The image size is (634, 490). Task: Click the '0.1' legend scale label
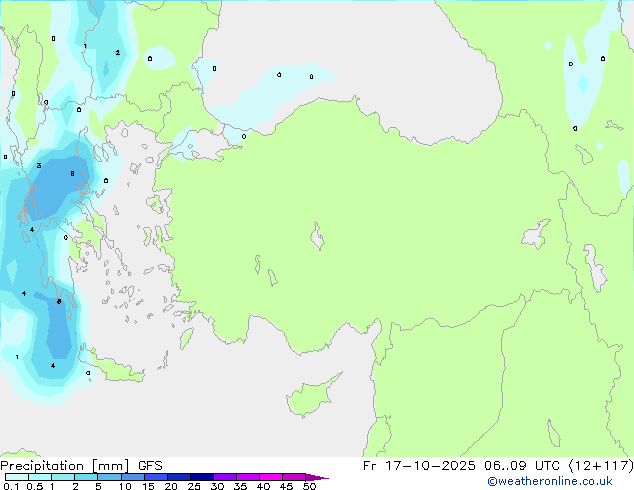point(11,486)
